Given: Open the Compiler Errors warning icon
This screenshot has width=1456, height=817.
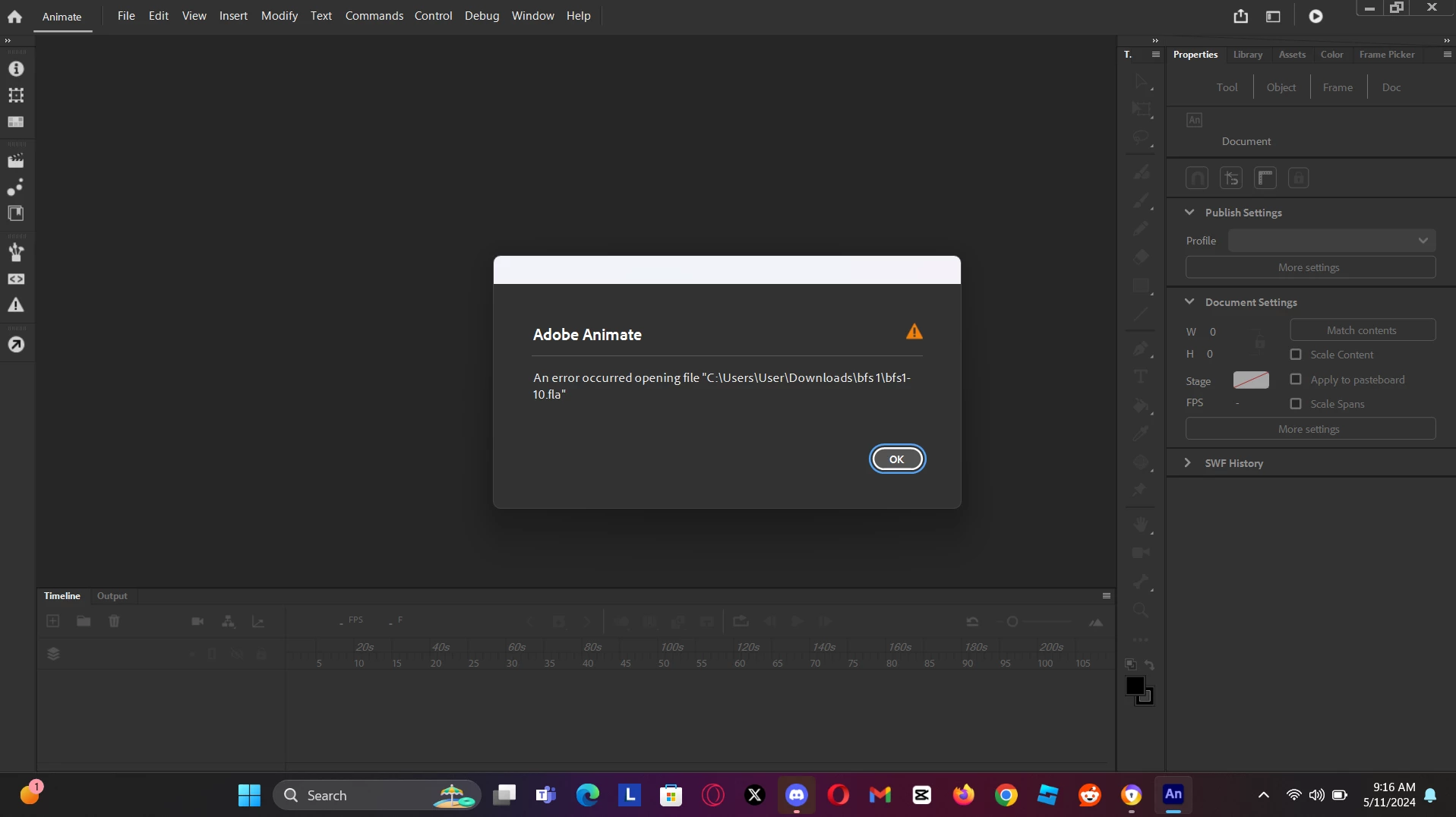Looking at the screenshot, I should [16, 305].
